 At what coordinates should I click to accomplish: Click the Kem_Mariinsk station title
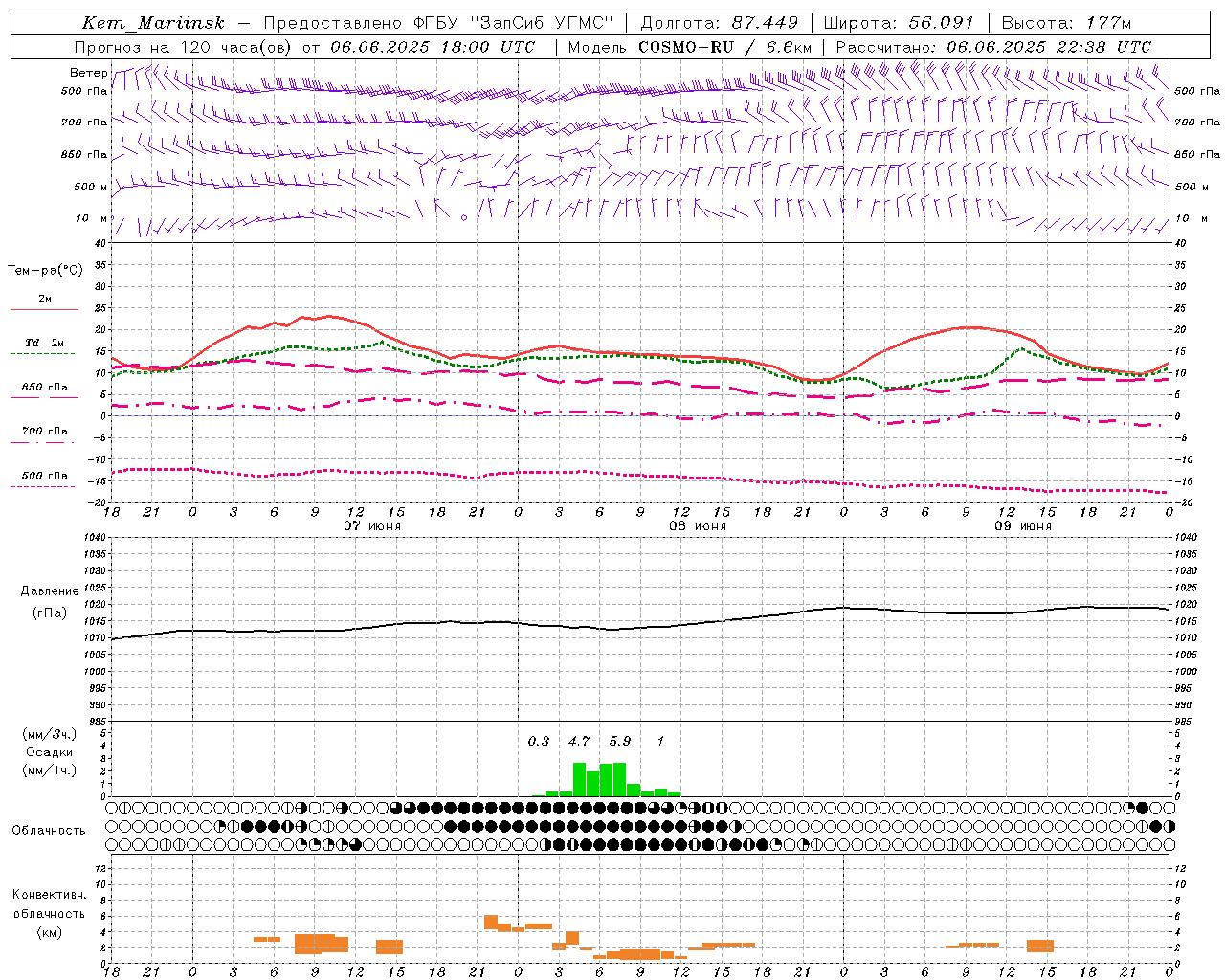[x=153, y=23]
